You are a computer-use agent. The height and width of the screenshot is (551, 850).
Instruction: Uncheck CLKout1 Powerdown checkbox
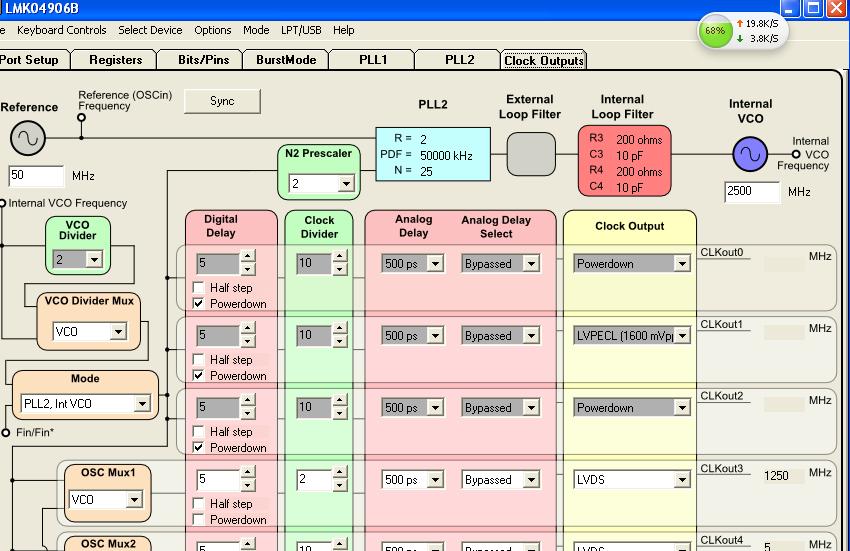coord(198,376)
